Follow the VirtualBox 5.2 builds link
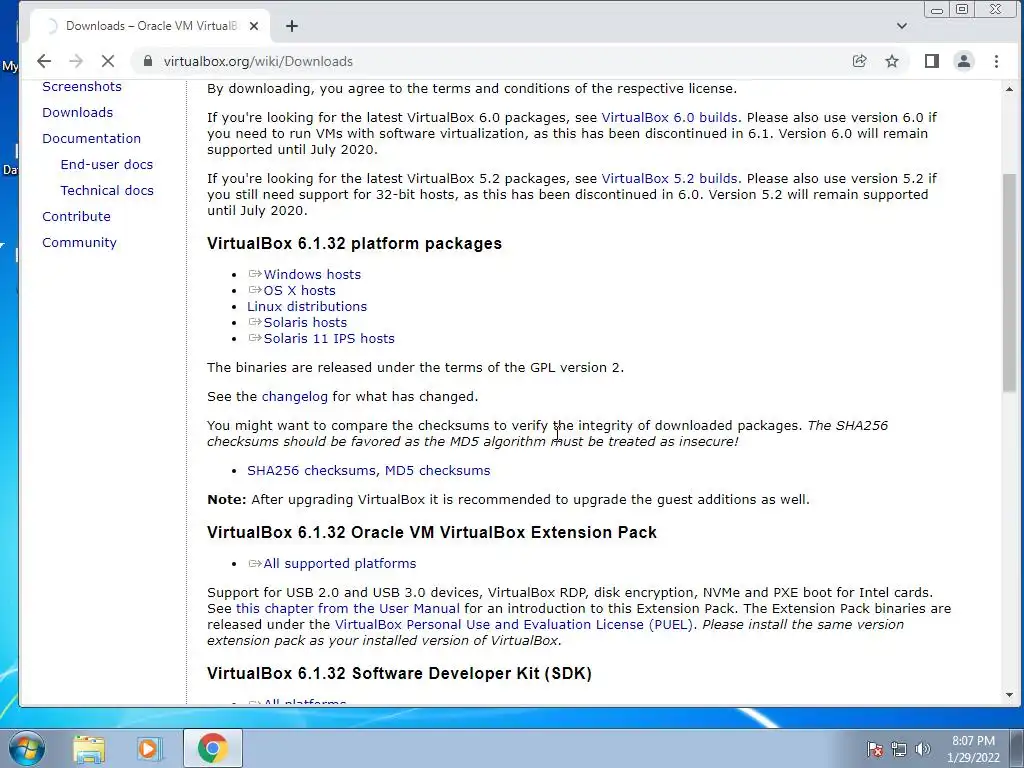Screen dimensions: 1024x768 point(669,178)
